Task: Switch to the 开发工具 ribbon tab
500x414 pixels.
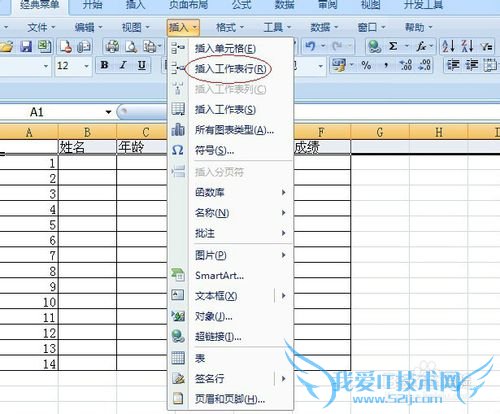Action: tap(423, 5)
